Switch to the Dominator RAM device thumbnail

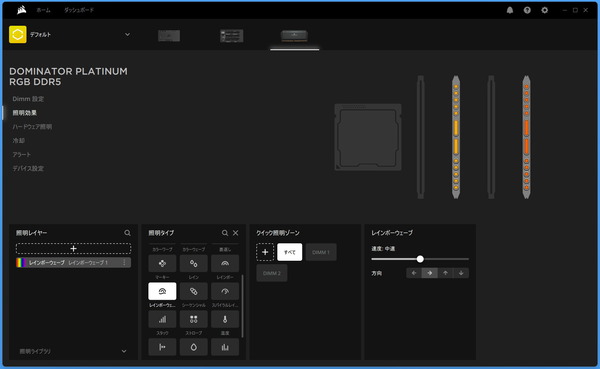294,36
